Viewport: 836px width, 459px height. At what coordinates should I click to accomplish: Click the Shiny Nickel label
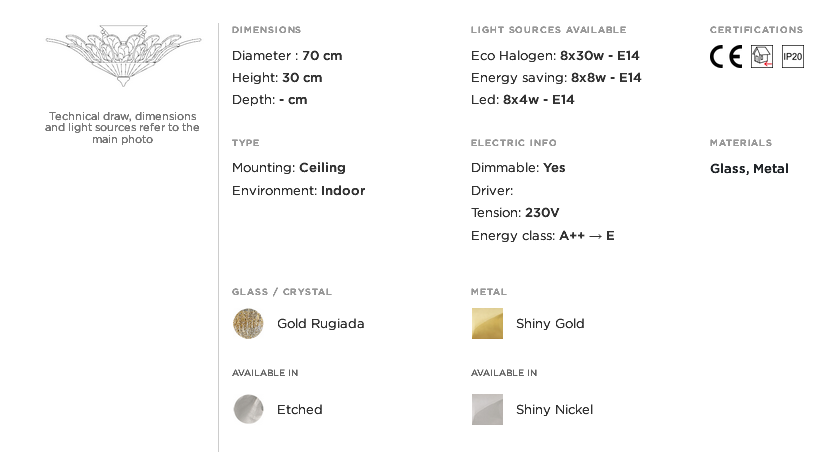[554, 409]
